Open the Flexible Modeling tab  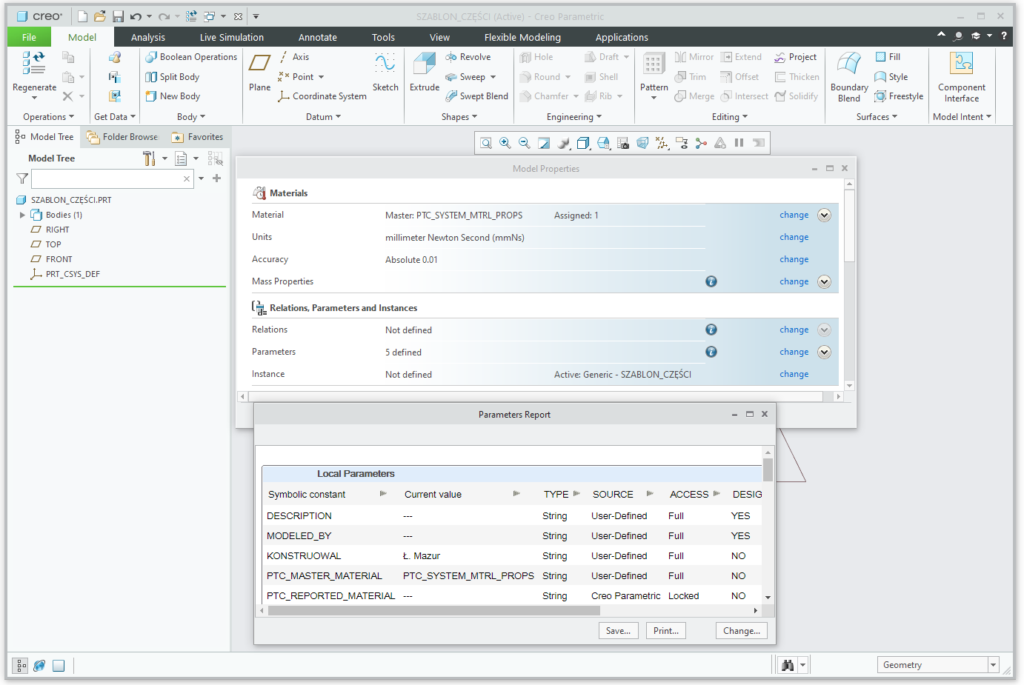522,37
